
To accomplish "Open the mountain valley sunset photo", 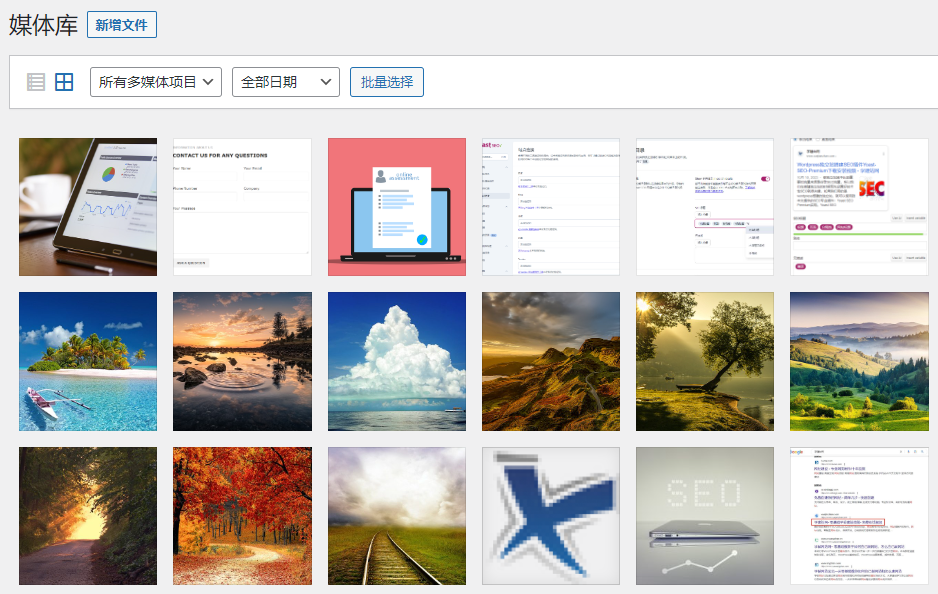I will 551,361.
